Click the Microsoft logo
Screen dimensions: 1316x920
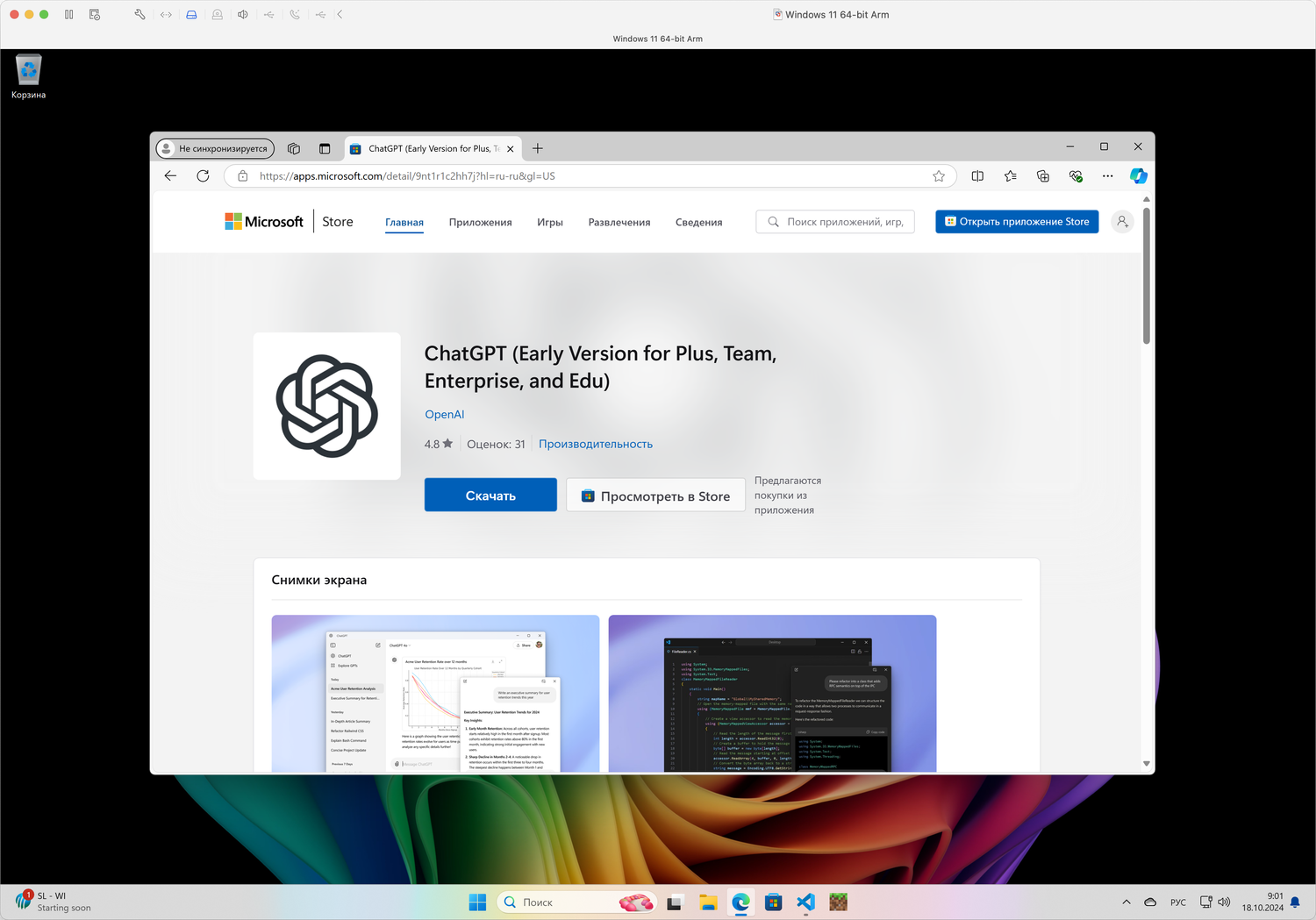coord(264,222)
